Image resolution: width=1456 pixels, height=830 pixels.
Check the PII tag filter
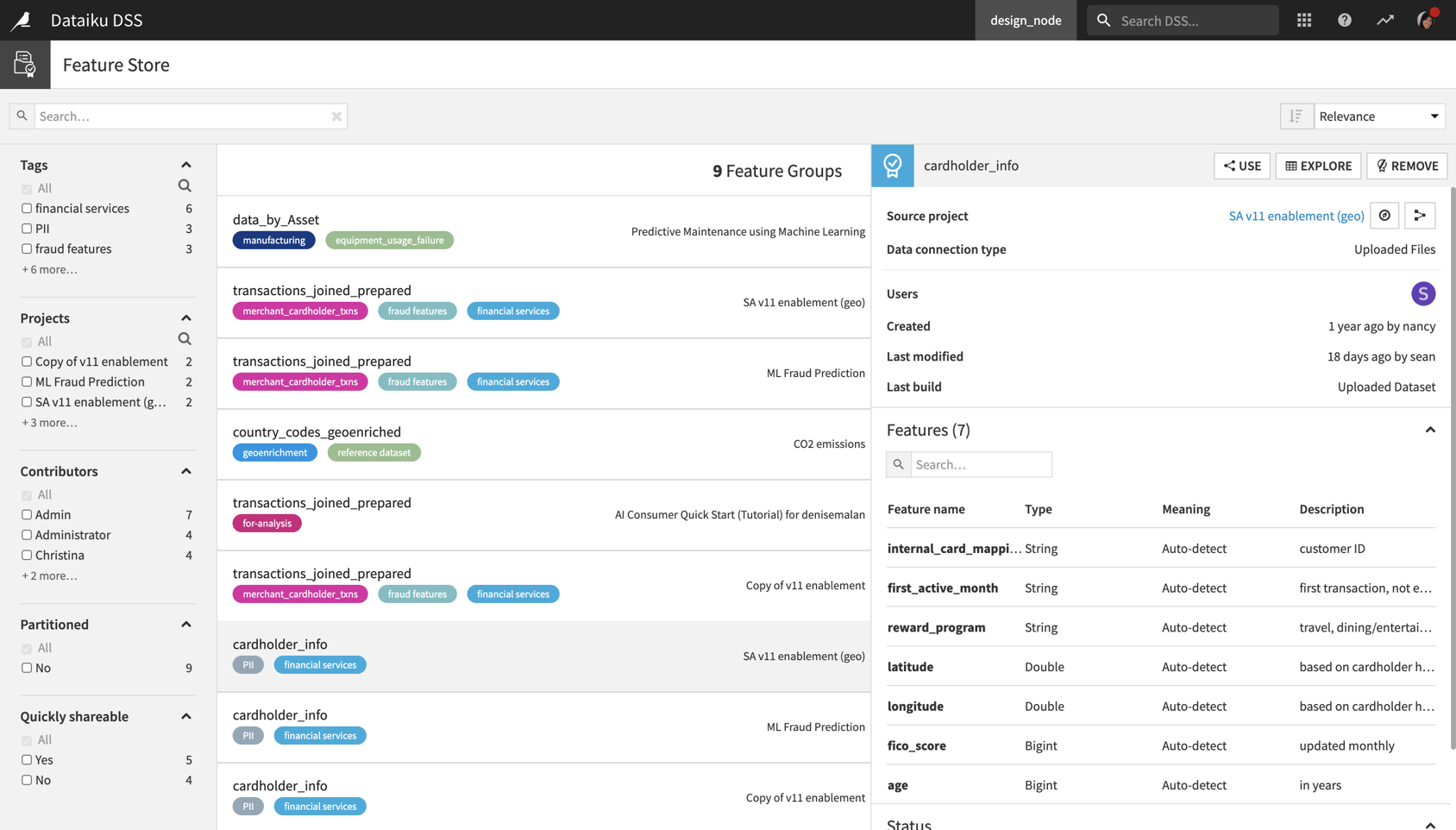point(26,228)
